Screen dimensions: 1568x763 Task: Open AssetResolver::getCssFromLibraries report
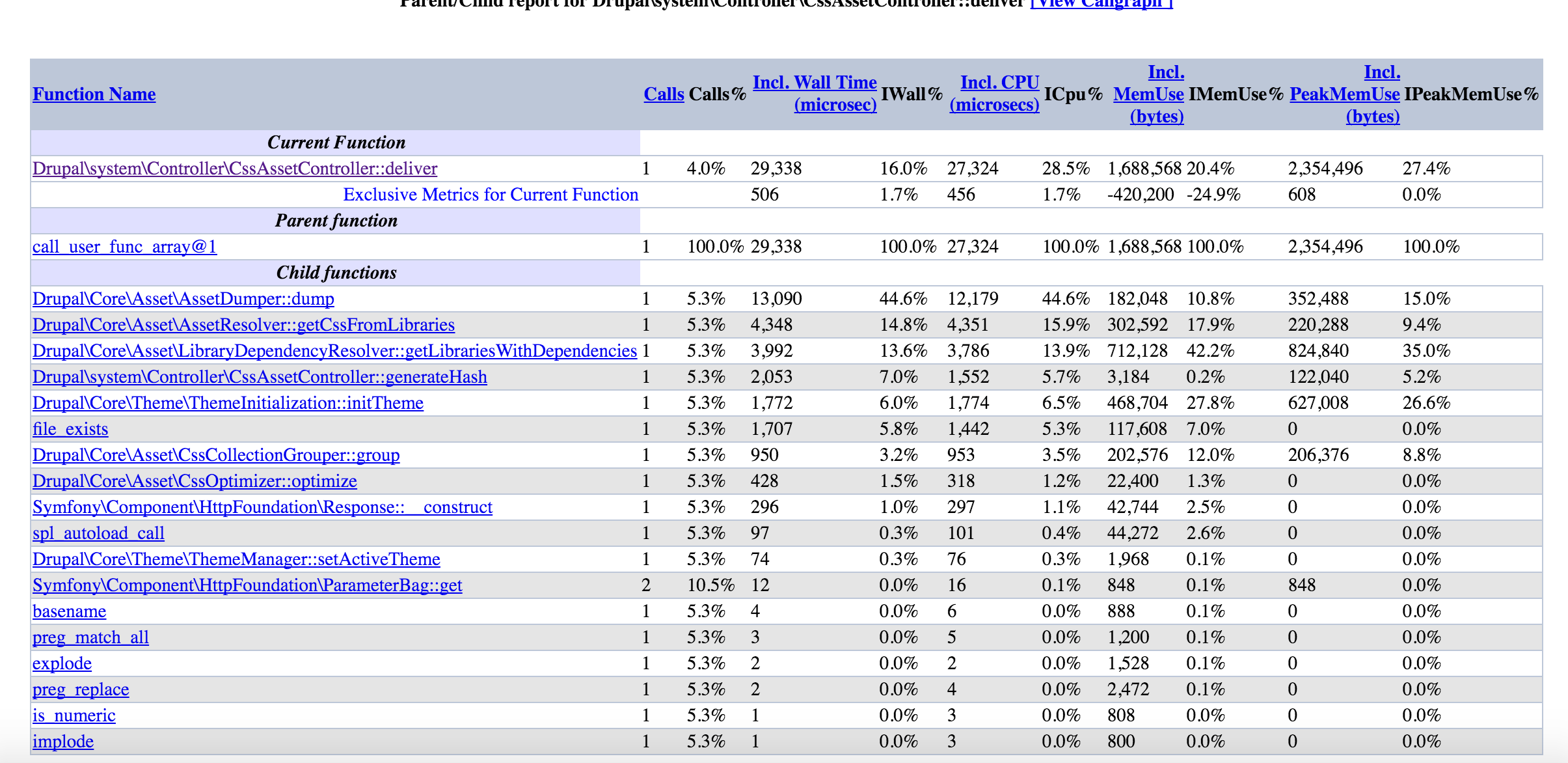[x=243, y=324]
